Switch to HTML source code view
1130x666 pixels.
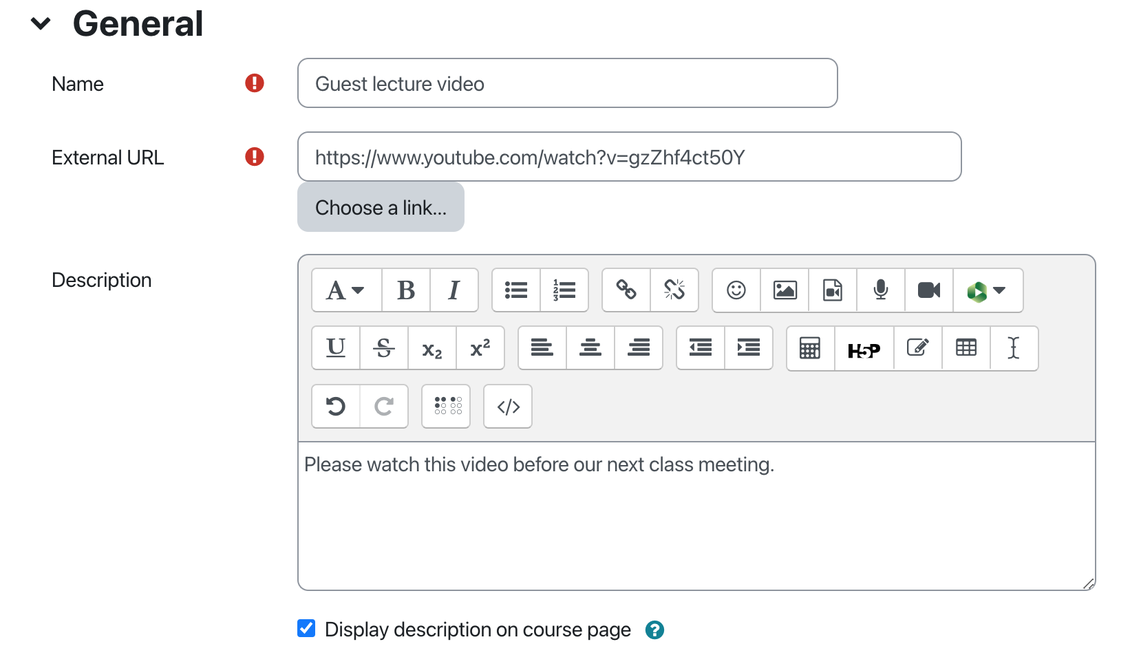pos(508,407)
